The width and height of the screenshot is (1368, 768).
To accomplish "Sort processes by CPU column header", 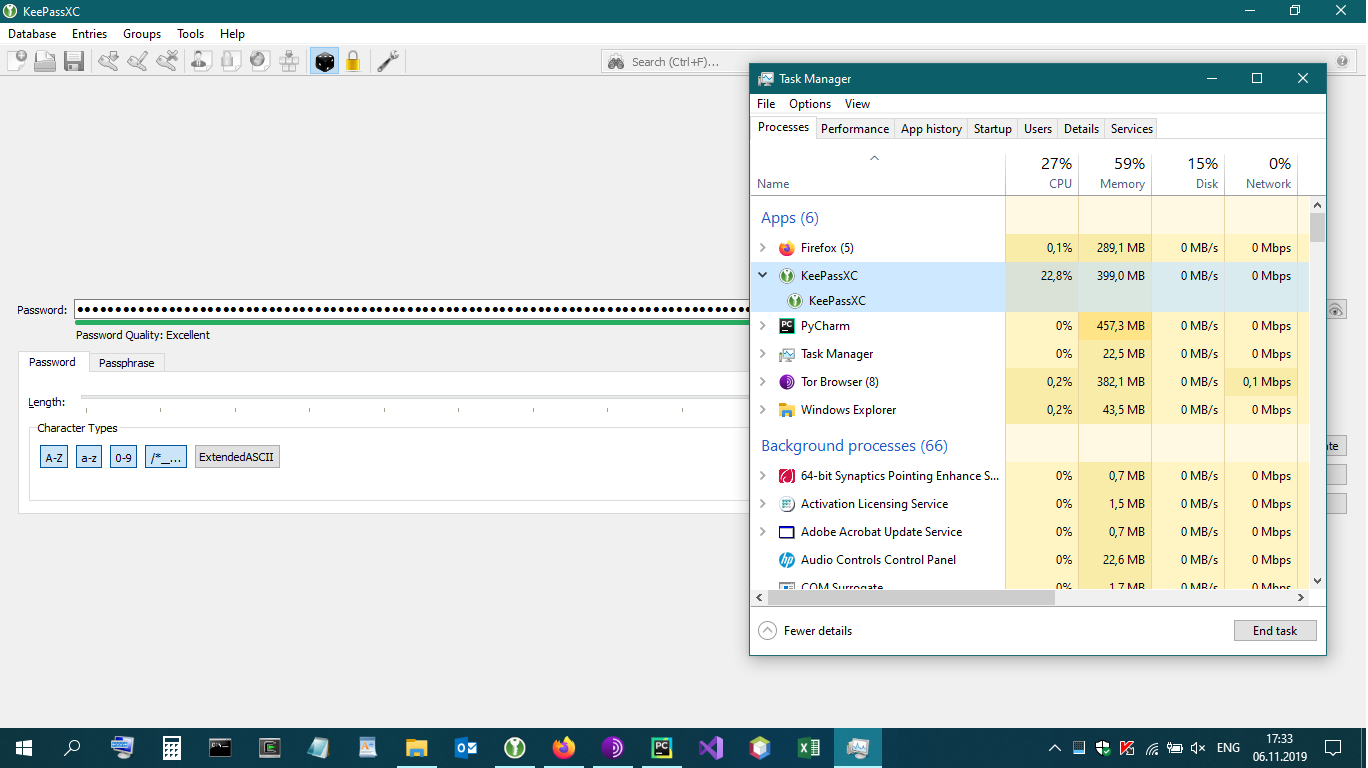I will click(x=1042, y=173).
